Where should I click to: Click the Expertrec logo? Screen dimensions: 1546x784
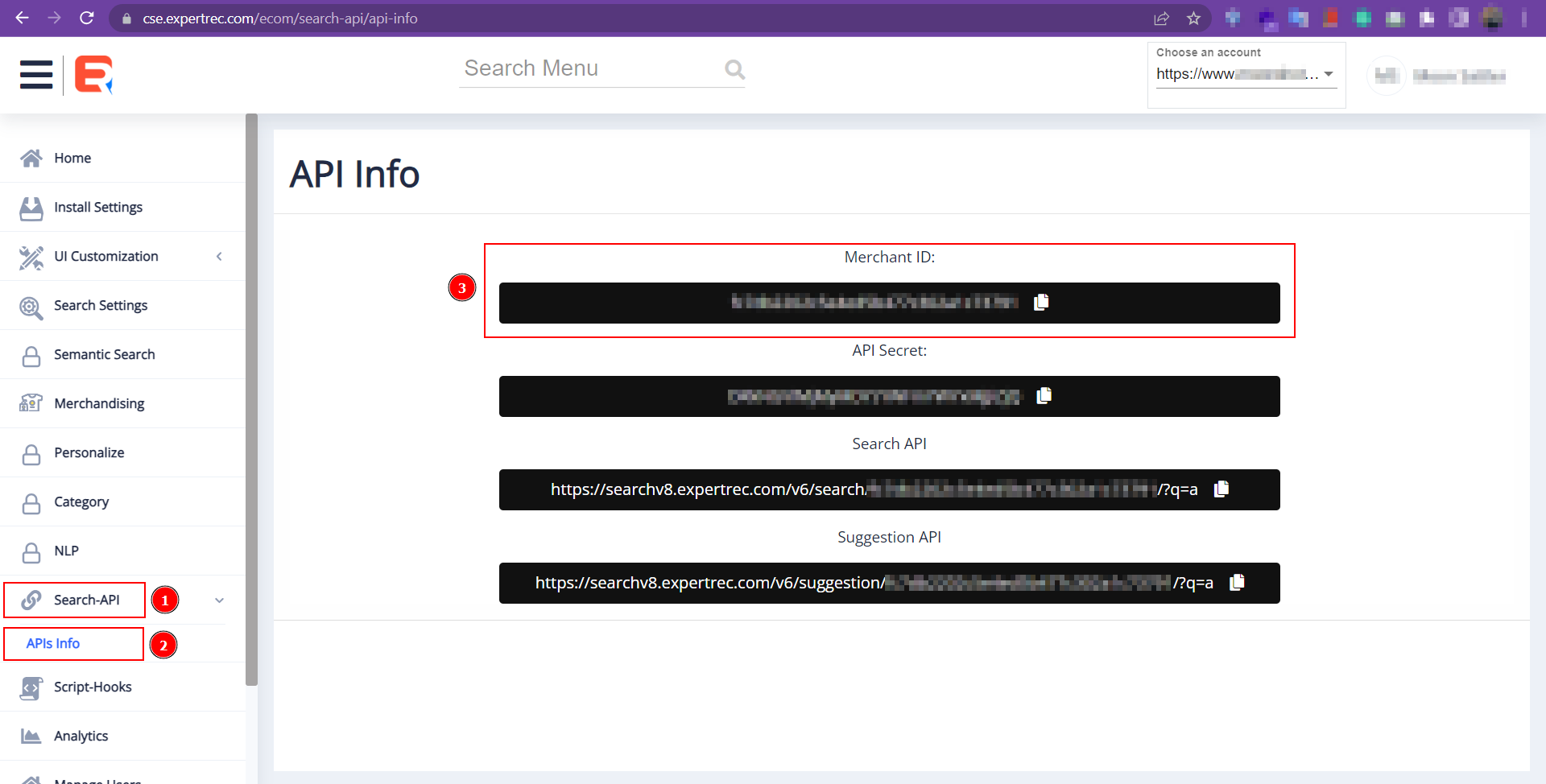tap(93, 75)
